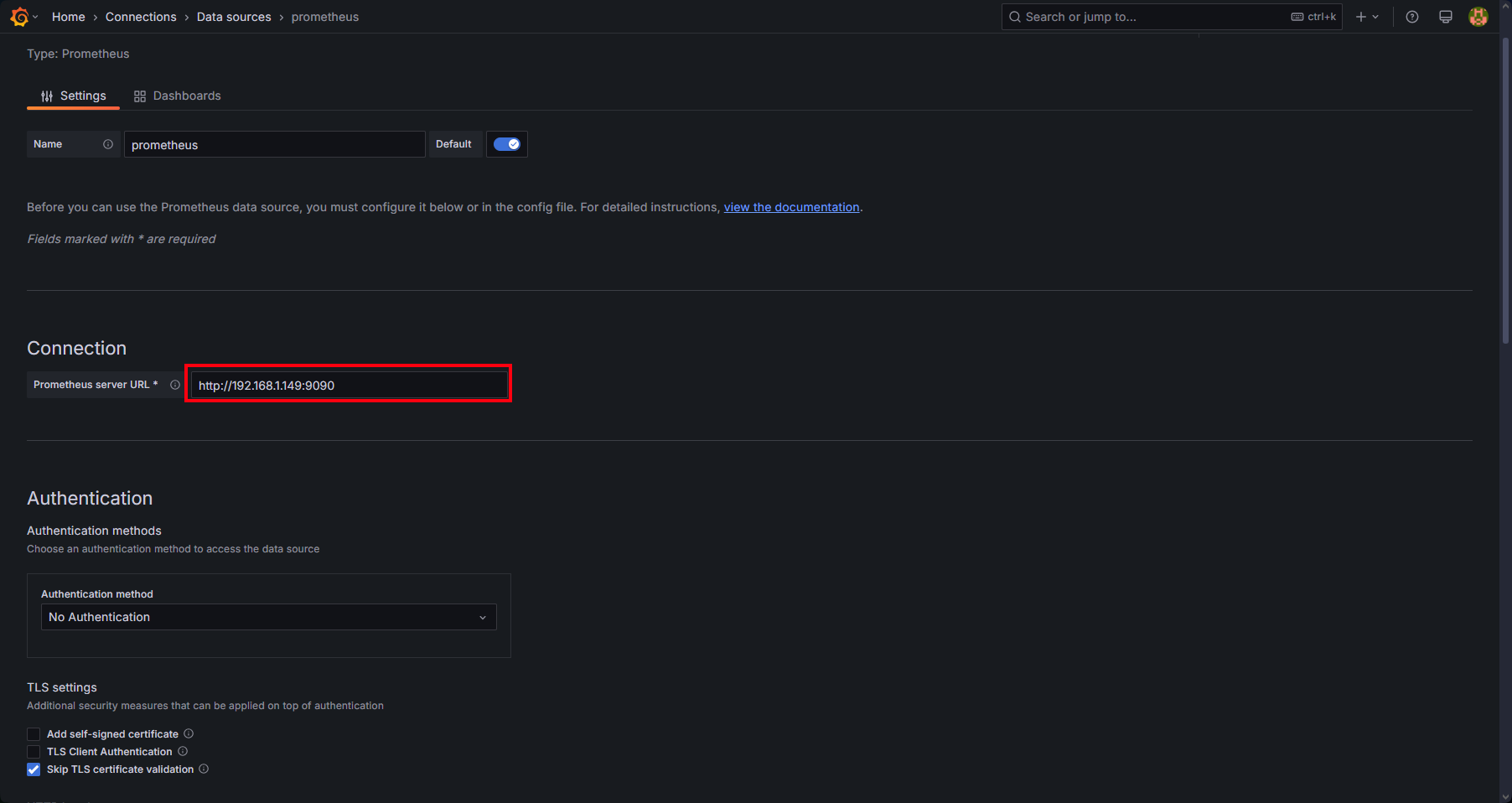Viewport: 1512px width, 803px height.
Task: Open the user profile avatar
Action: 1478,17
